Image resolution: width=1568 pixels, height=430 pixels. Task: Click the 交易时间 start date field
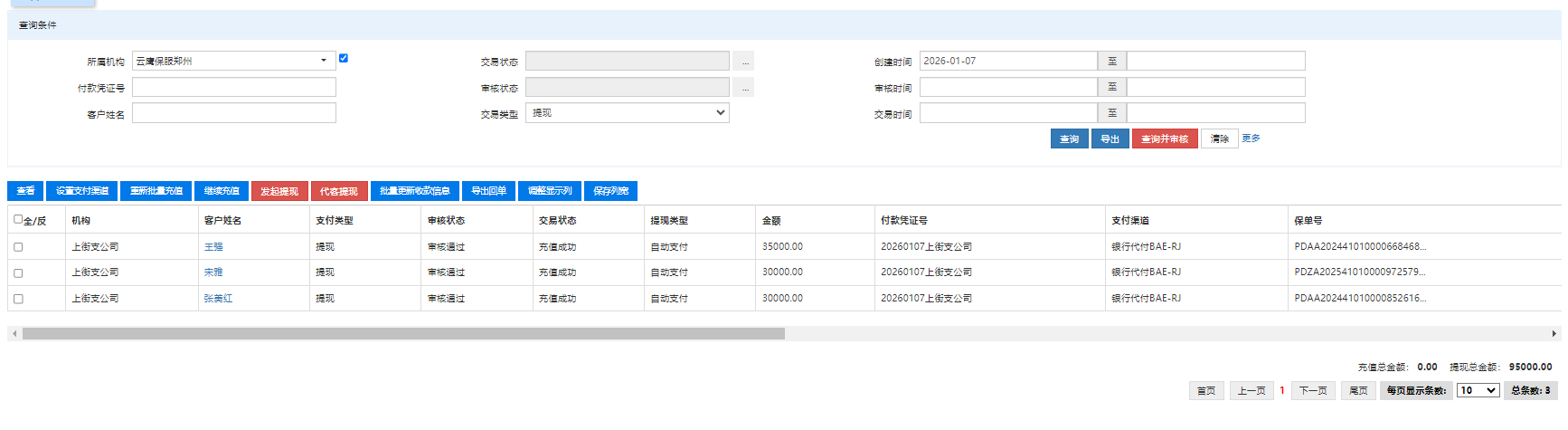(1008, 113)
